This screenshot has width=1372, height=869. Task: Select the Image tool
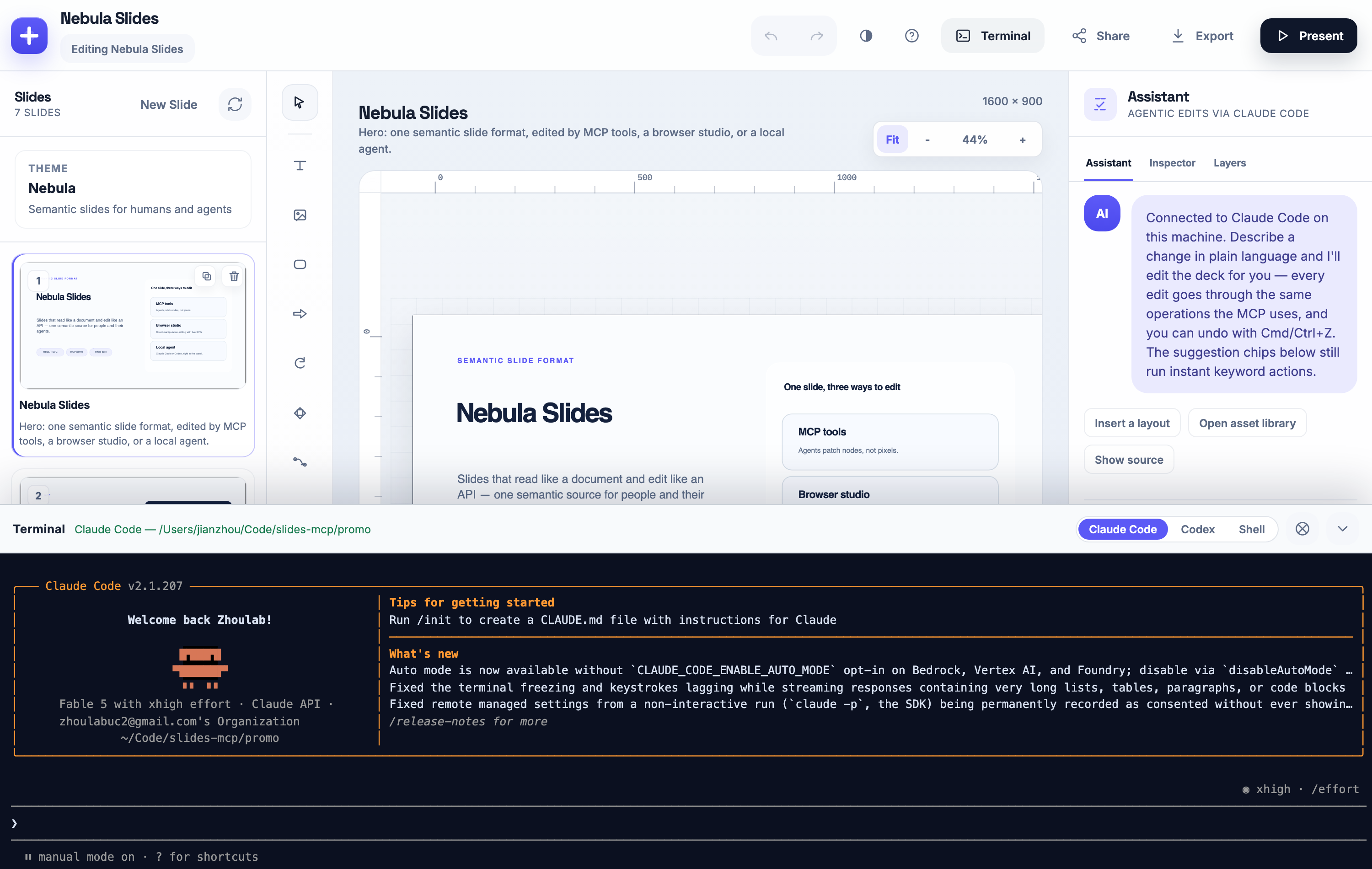[x=300, y=215]
